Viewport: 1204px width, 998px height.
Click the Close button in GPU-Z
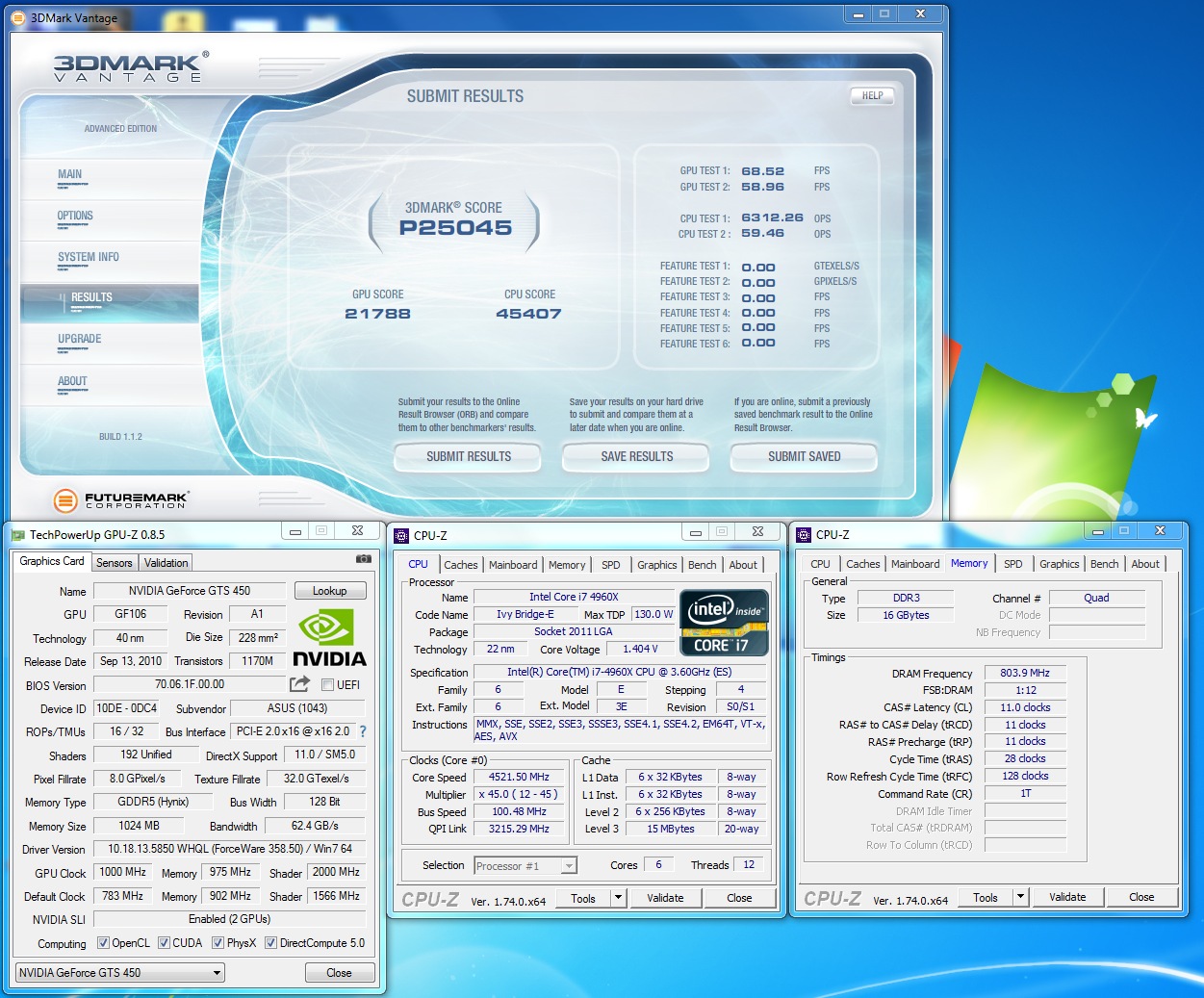click(339, 973)
